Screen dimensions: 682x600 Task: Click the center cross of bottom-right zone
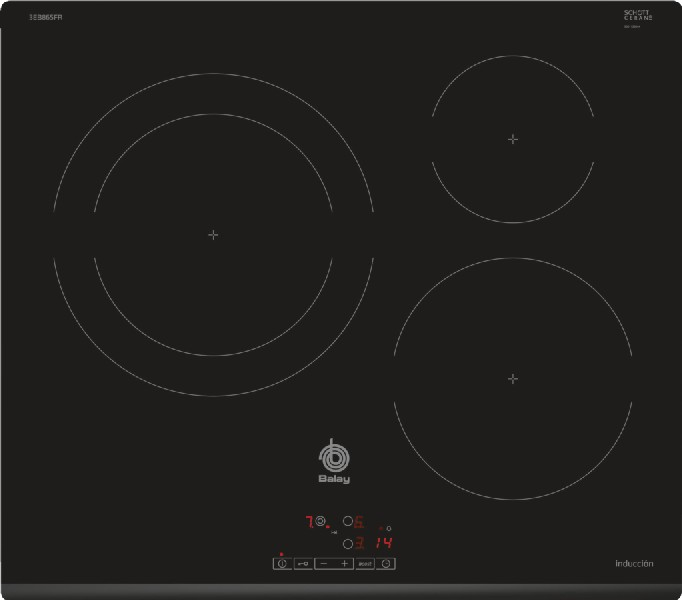pos(513,378)
